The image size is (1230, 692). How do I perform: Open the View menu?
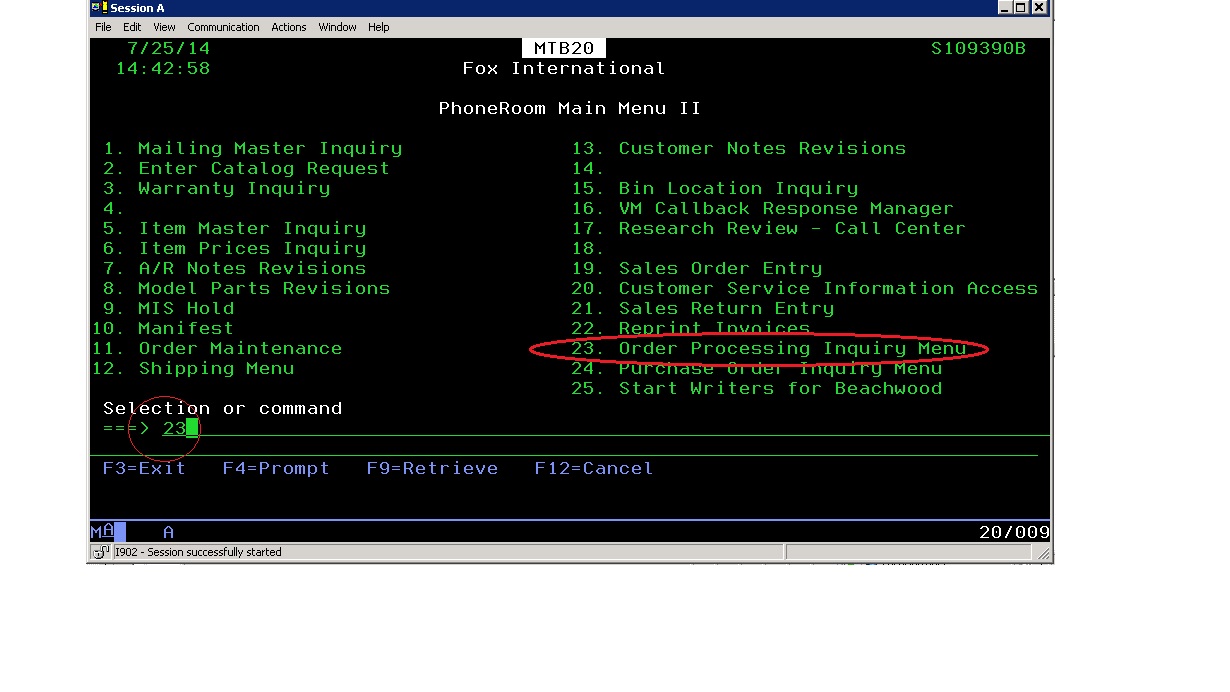coord(164,27)
